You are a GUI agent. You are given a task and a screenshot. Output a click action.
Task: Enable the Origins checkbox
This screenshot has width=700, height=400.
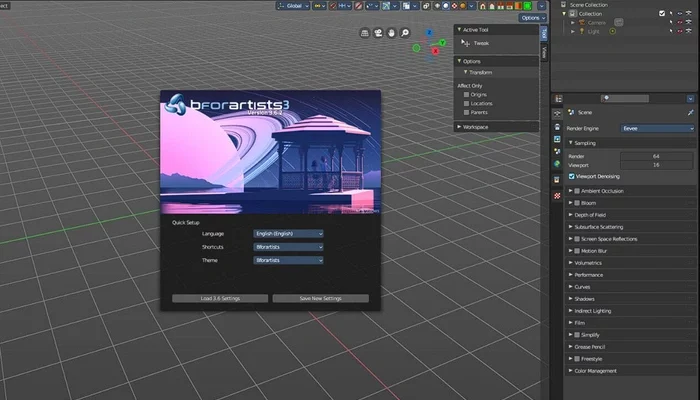pyautogui.click(x=466, y=95)
